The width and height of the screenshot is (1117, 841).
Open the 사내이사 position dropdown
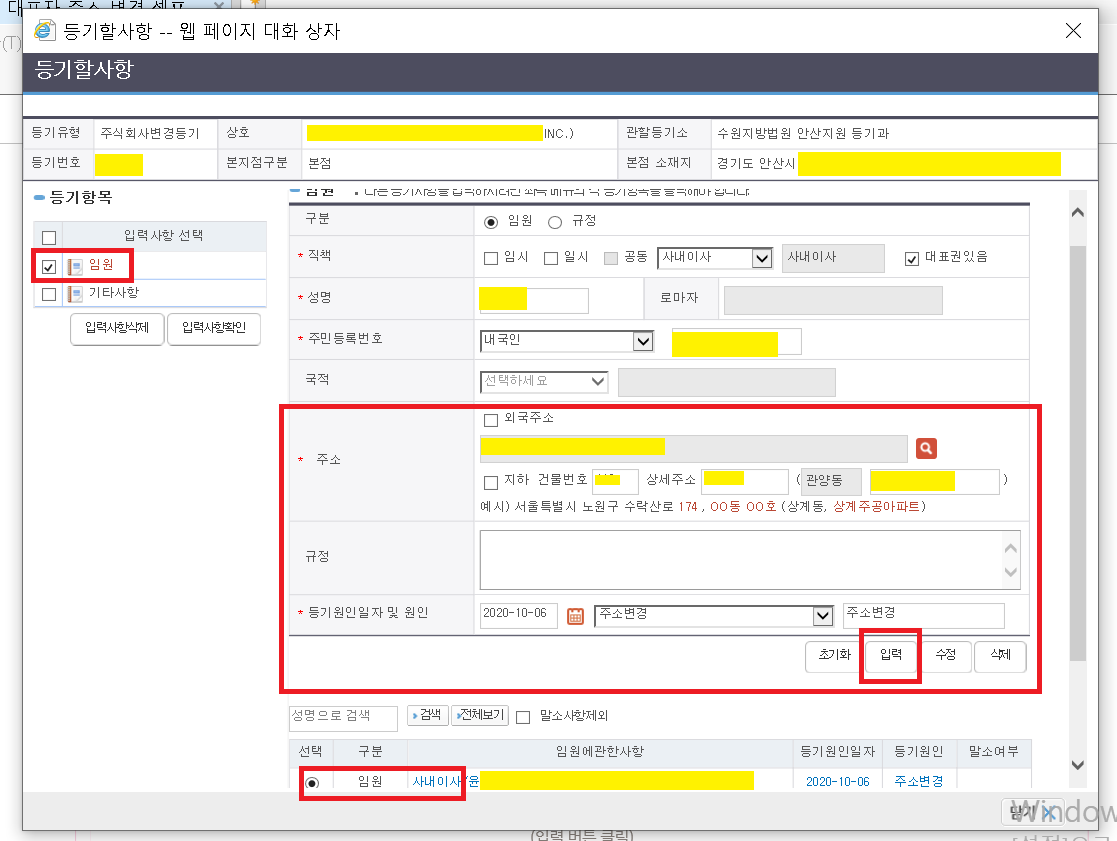tap(761, 257)
